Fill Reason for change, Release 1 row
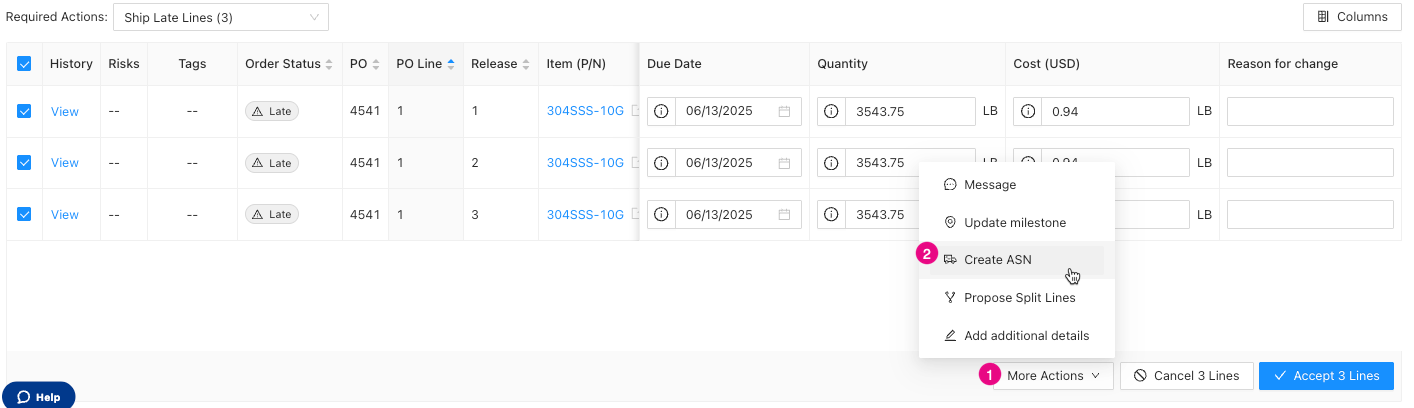The width and height of the screenshot is (1414, 408). 1310,112
